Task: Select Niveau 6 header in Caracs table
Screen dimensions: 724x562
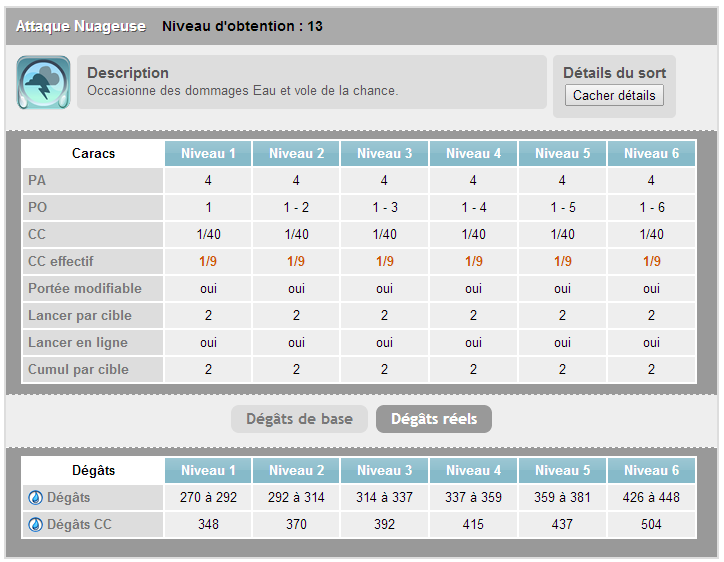Action: [652, 153]
